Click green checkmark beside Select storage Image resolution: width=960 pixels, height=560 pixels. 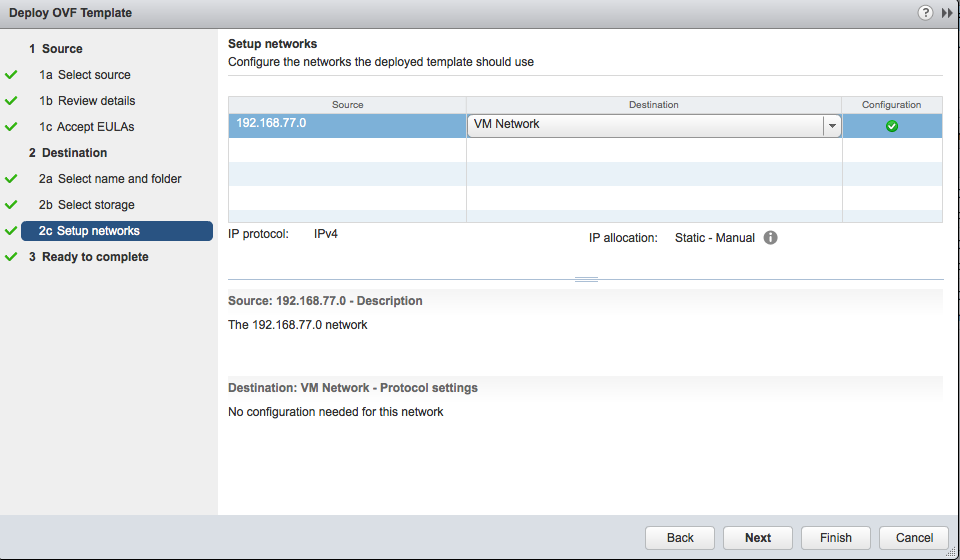click(11, 204)
